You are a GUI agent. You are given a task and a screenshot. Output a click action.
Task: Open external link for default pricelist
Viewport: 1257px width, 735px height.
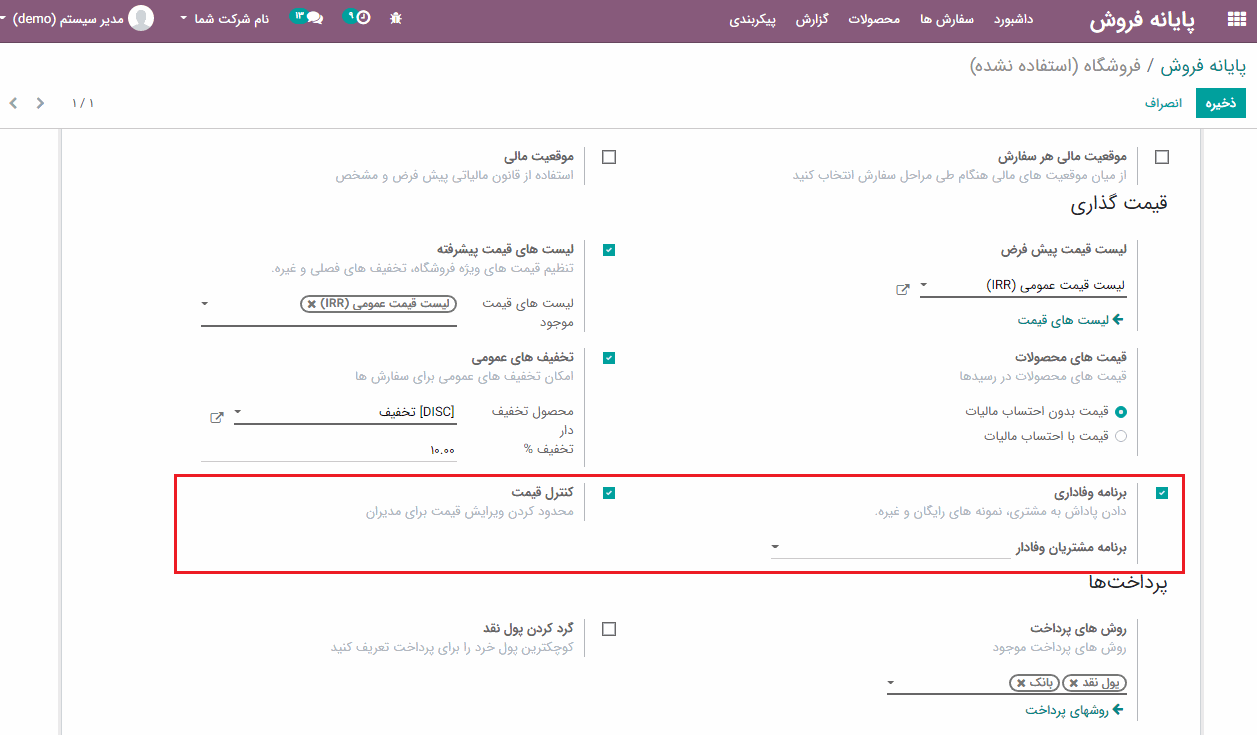(x=902, y=289)
